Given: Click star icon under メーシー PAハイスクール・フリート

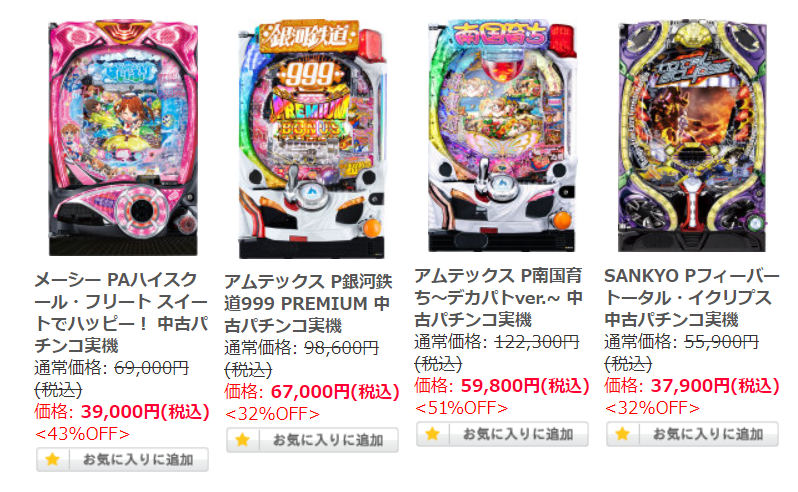Looking at the screenshot, I should coord(52,460).
